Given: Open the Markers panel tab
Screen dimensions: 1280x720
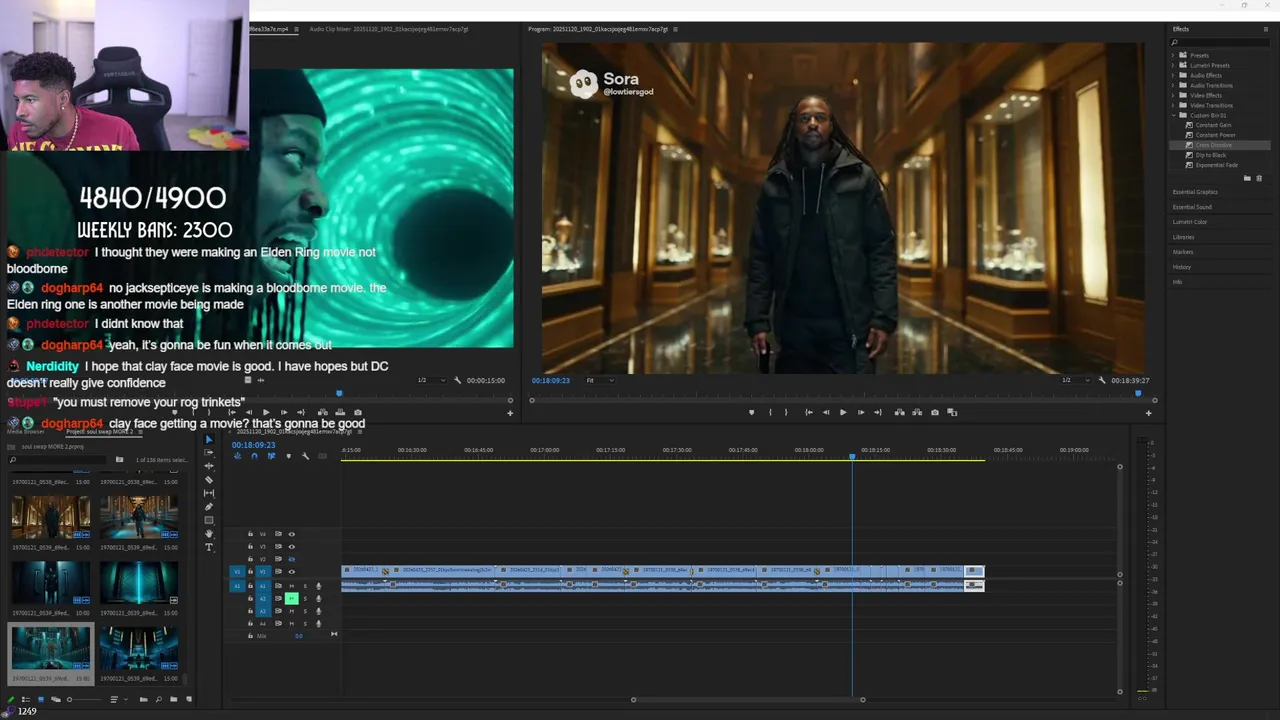Looking at the screenshot, I should pyautogui.click(x=1183, y=252).
